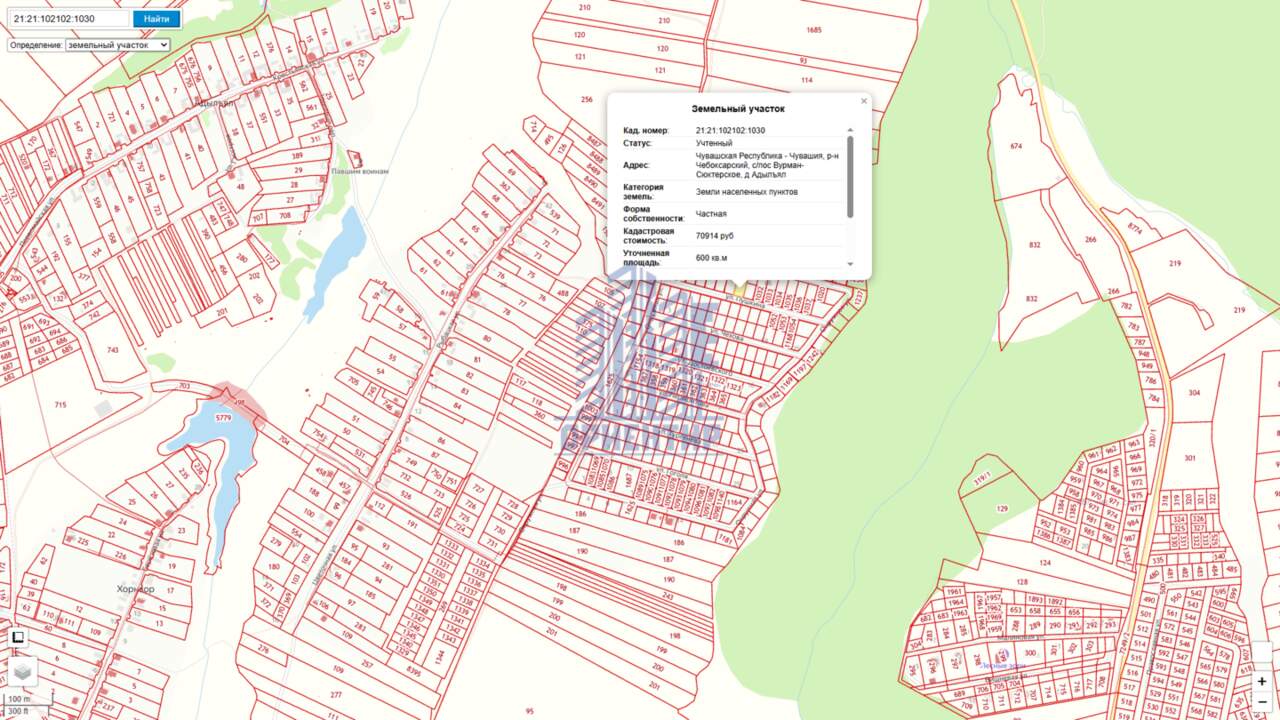This screenshot has width=1280, height=720.
Task: Close the Земельный участок info popup
Action: [864, 101]
